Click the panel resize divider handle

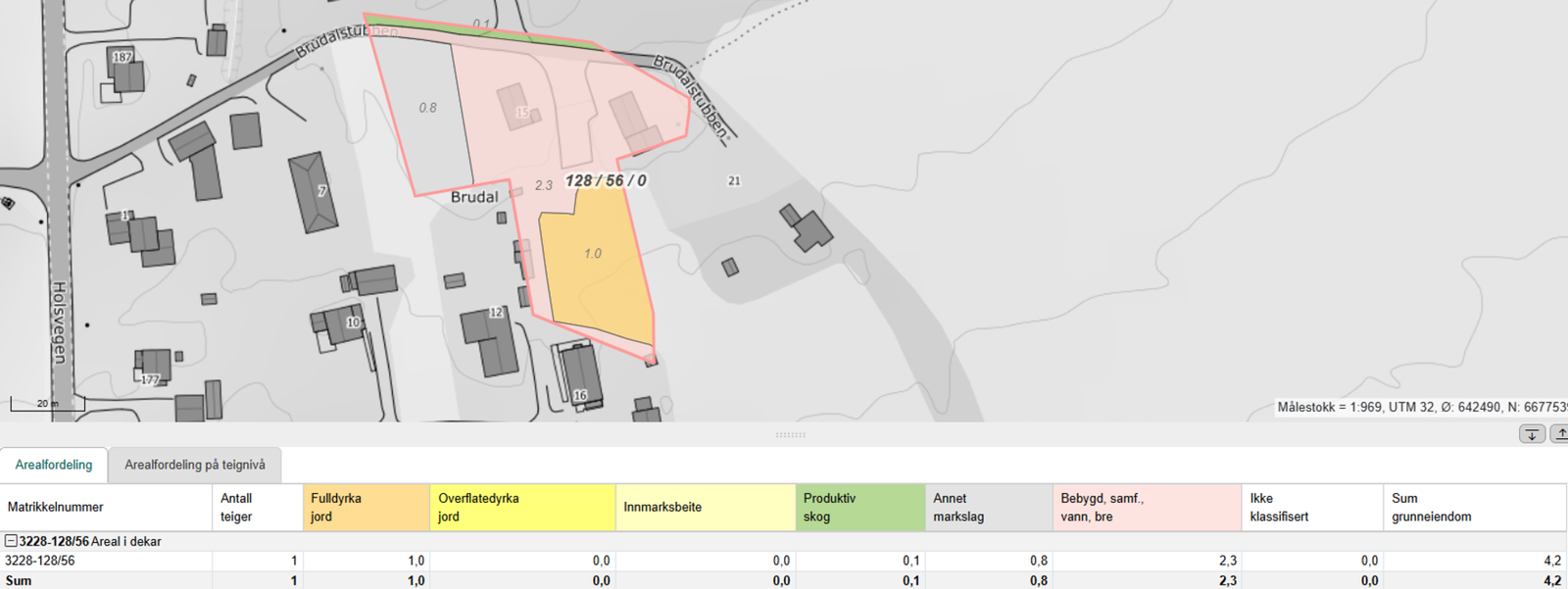coord(790,434)
